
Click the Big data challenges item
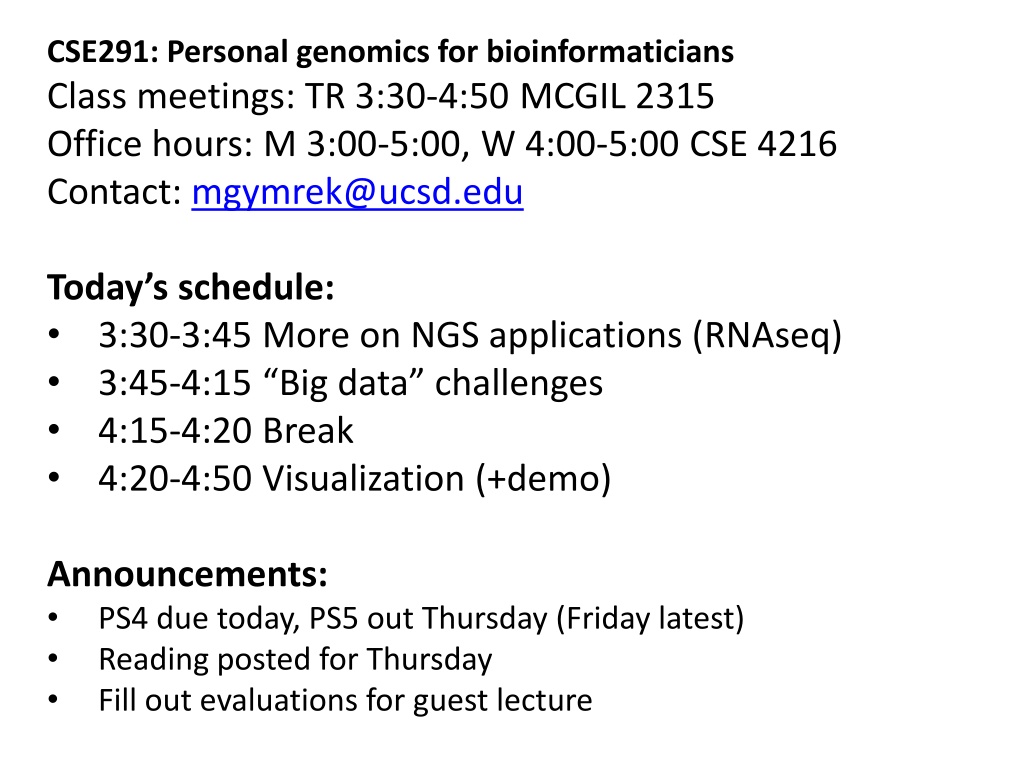[351, 383]
